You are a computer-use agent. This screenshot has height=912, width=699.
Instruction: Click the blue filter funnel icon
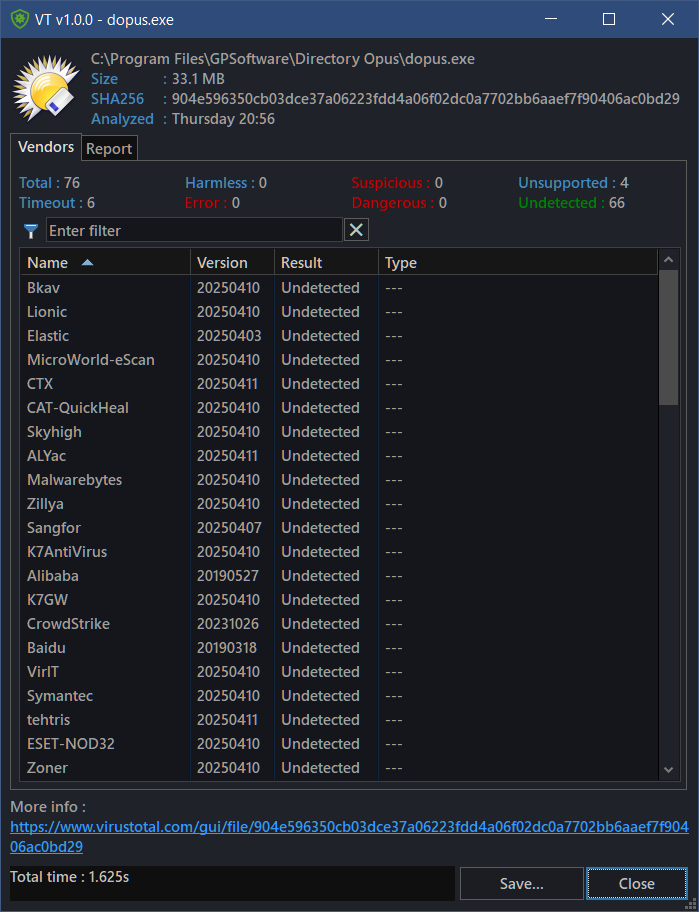point(31,231)
